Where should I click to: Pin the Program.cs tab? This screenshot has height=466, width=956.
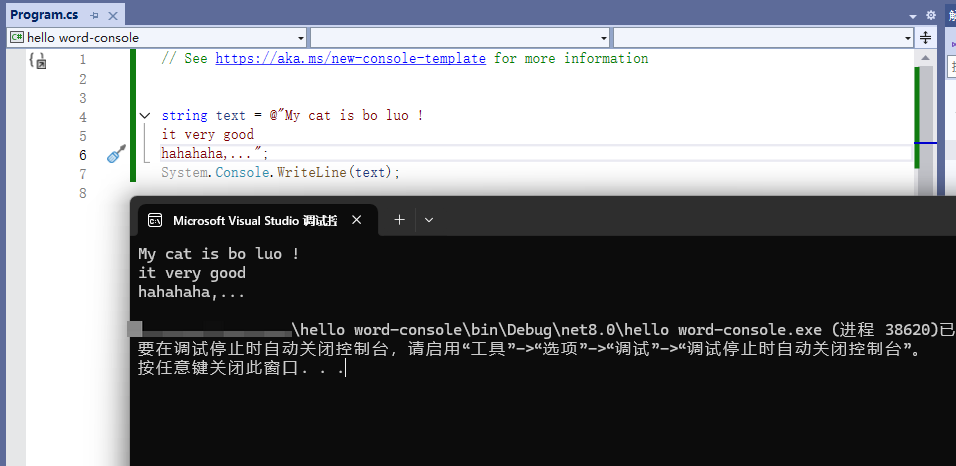click(x=94, y=15)
